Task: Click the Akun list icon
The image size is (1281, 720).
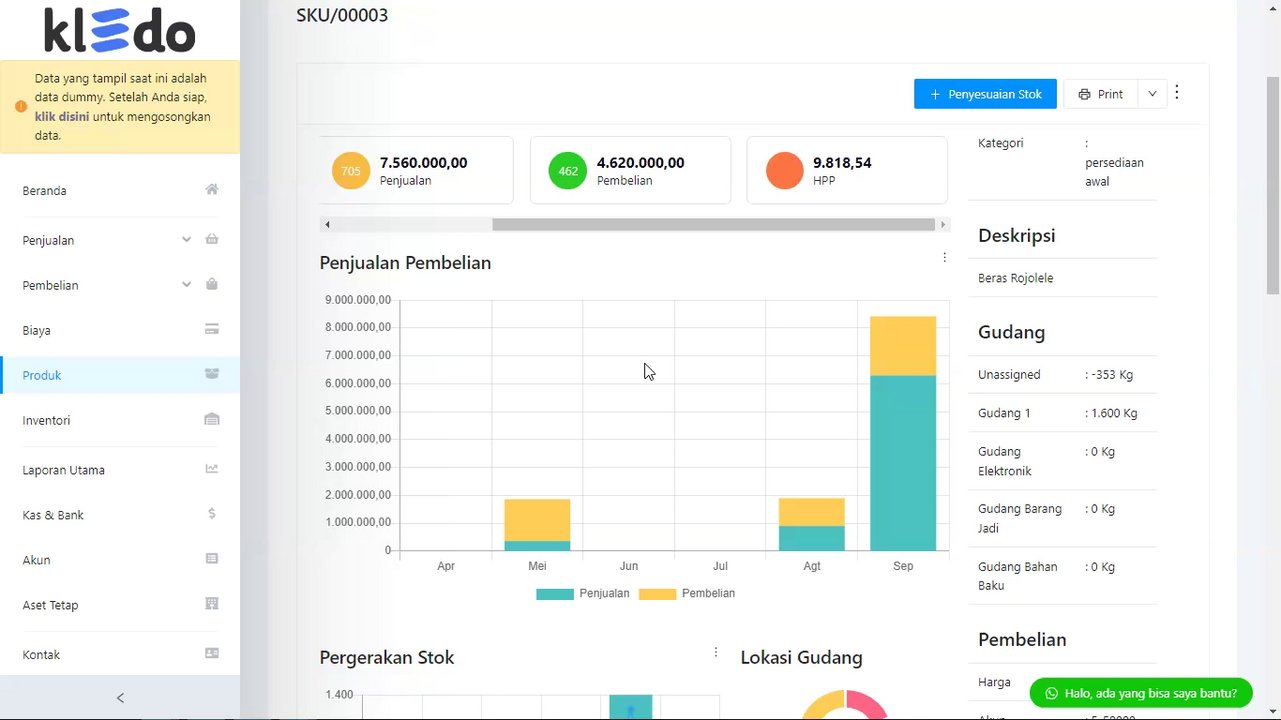Action: [212, 559]
